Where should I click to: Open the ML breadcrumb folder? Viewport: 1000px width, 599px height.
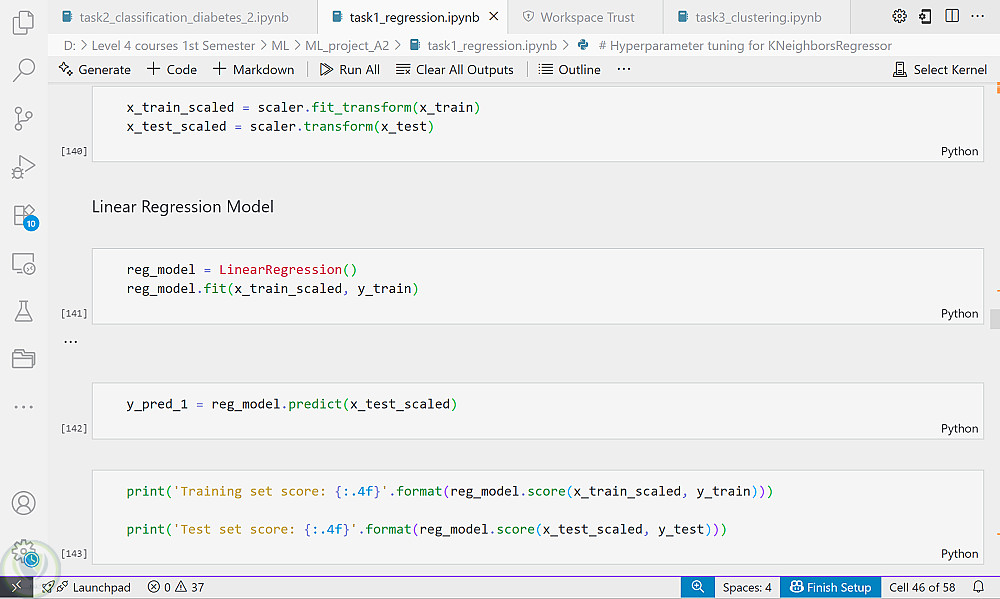(280, 45)
